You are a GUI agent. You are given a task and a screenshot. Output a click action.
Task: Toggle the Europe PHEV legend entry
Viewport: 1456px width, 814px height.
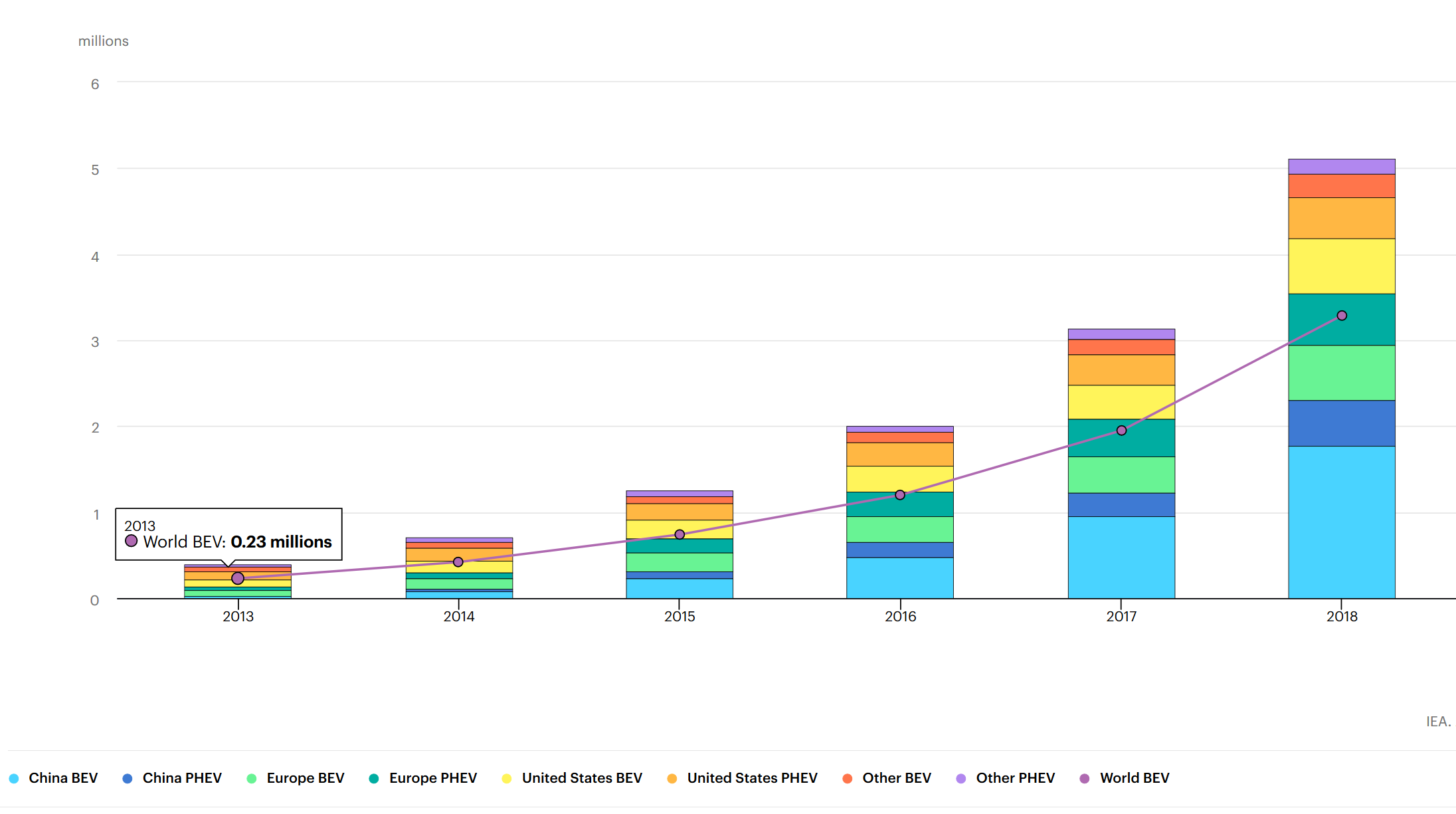422,778
